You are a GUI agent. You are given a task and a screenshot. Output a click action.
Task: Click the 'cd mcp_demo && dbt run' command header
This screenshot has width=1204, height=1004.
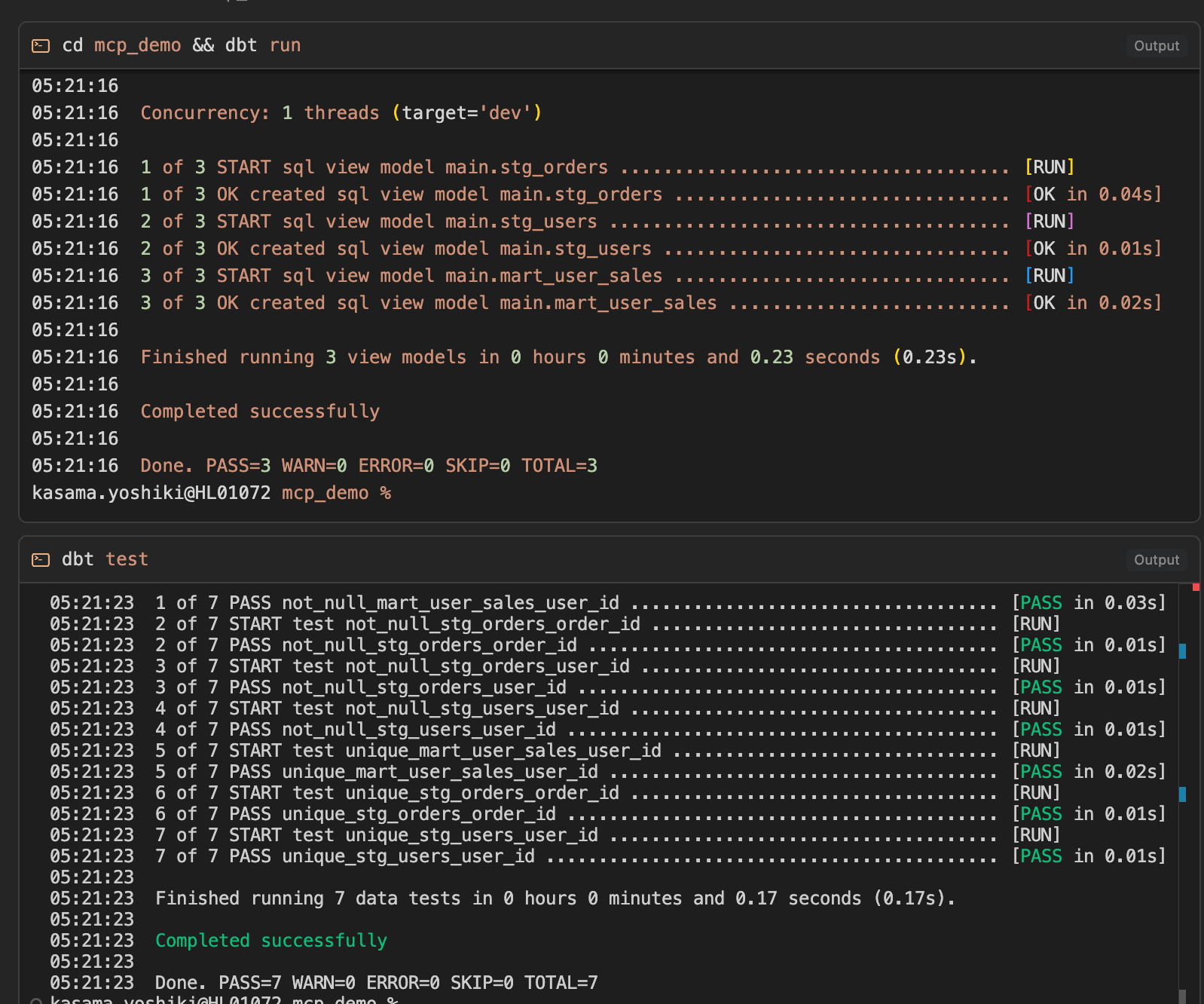pyautogui.click(x=182, y=45)
